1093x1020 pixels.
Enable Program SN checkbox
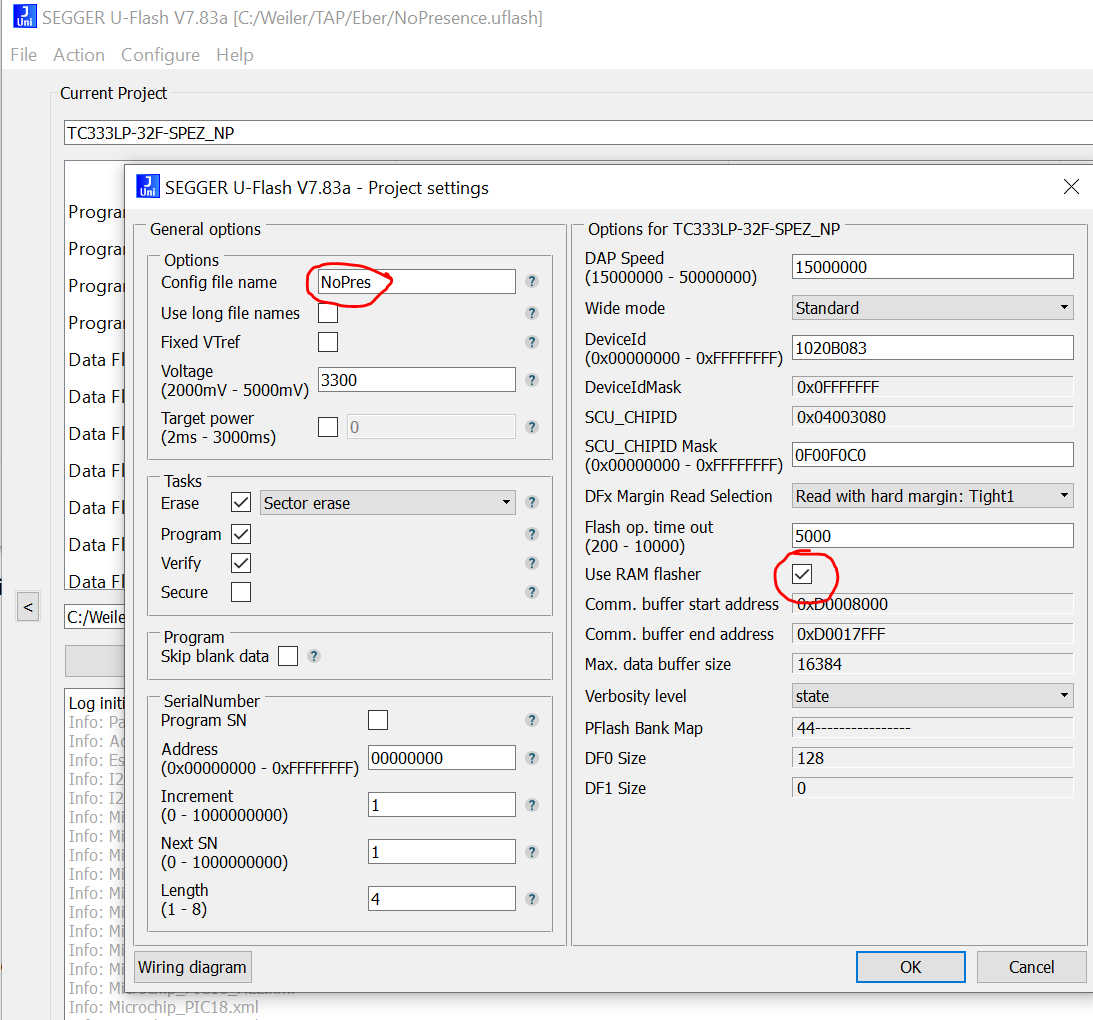tap(378, 720)
